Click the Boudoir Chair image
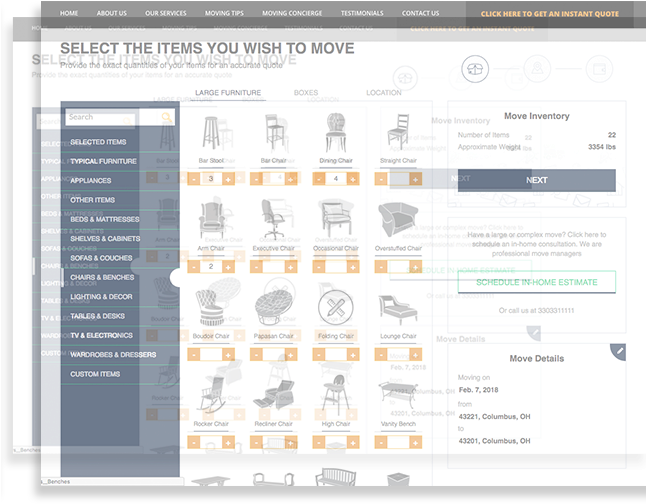Viewport: 646px width, 504px height. (211, 308)
